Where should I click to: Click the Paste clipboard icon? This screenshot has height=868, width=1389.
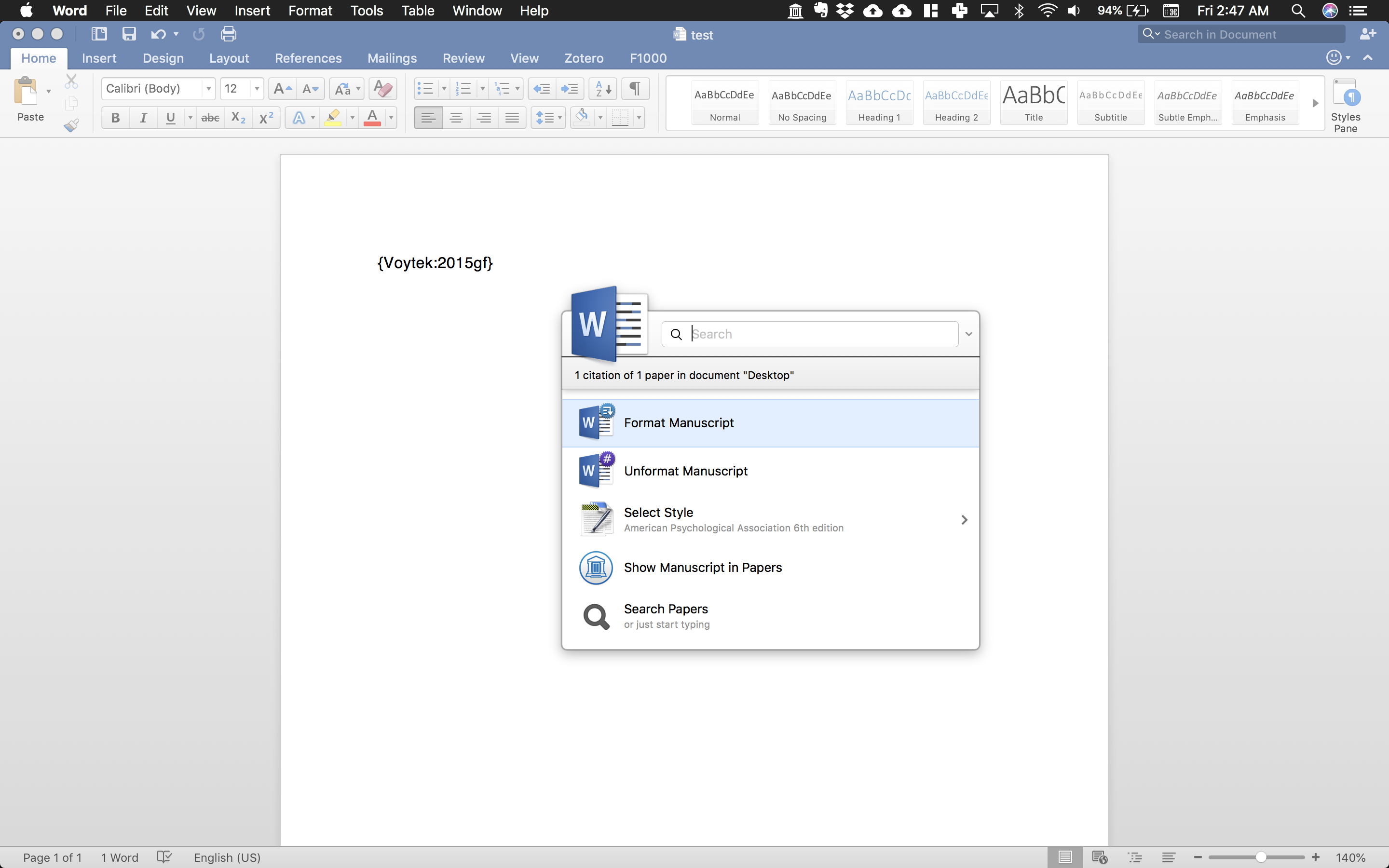click(x=26, y=91)
